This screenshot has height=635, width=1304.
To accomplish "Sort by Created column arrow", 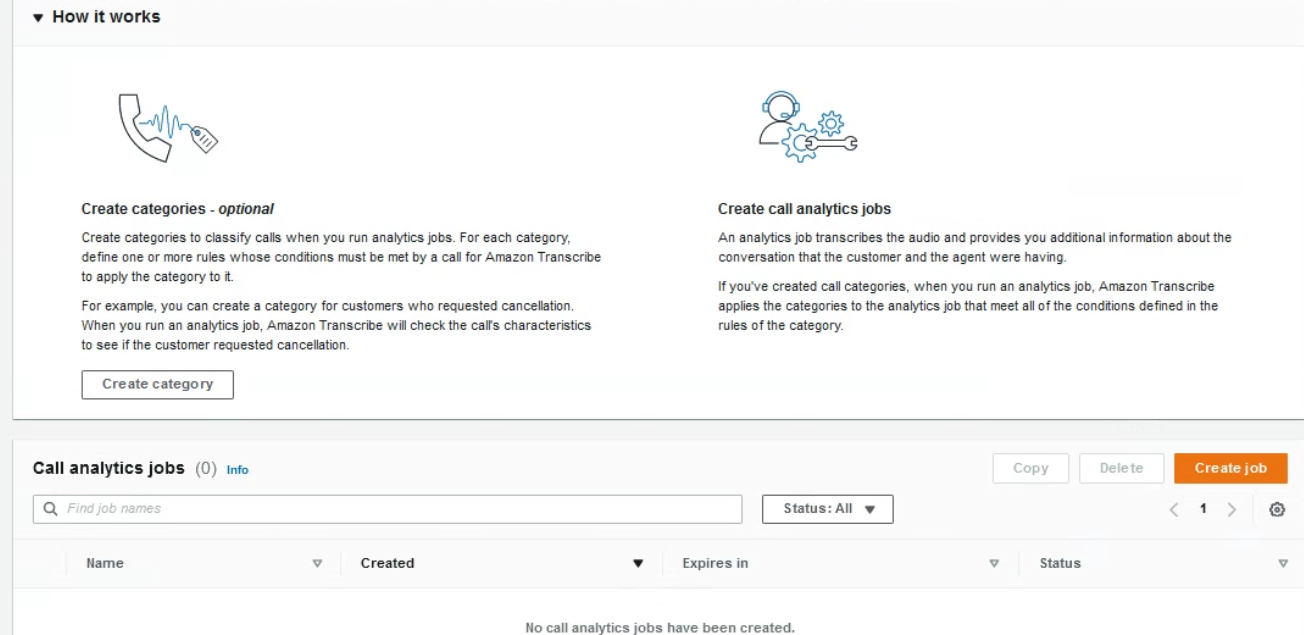I will (638, 564).
